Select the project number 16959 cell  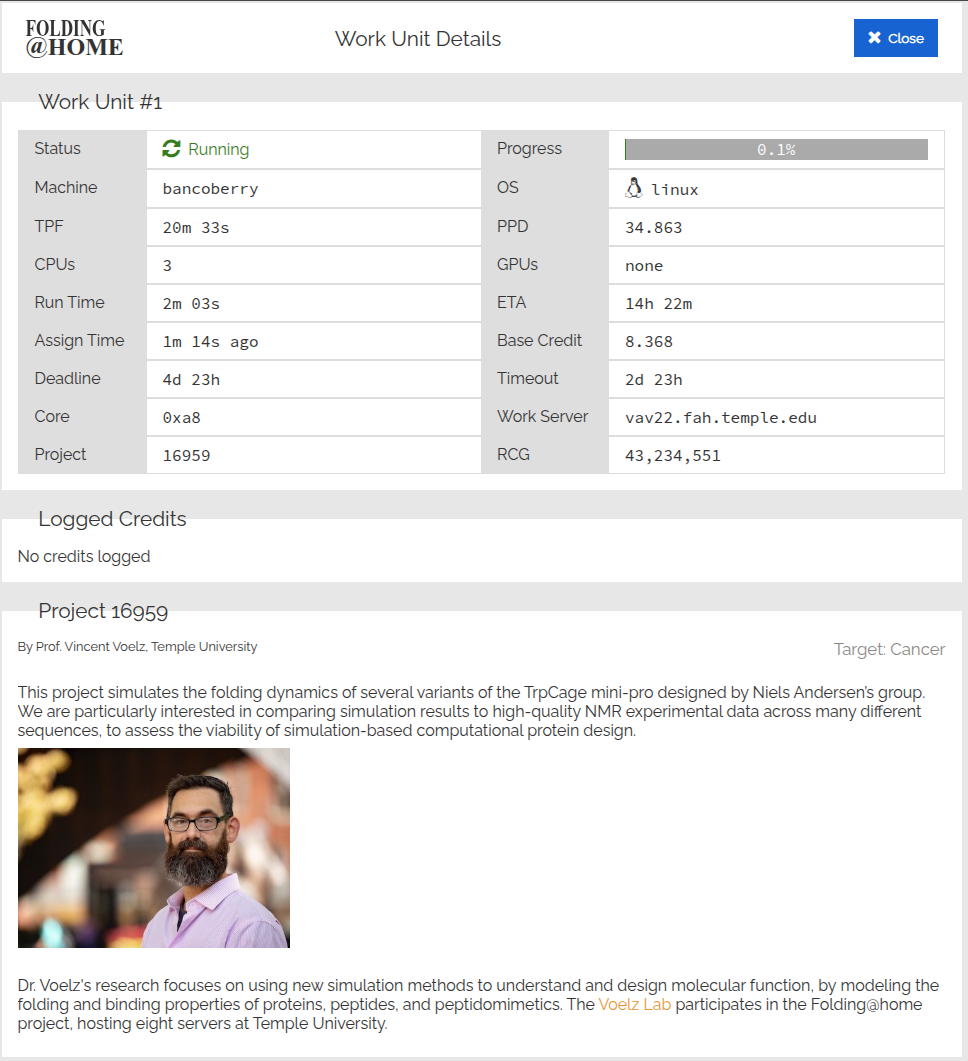pos(186,456)
